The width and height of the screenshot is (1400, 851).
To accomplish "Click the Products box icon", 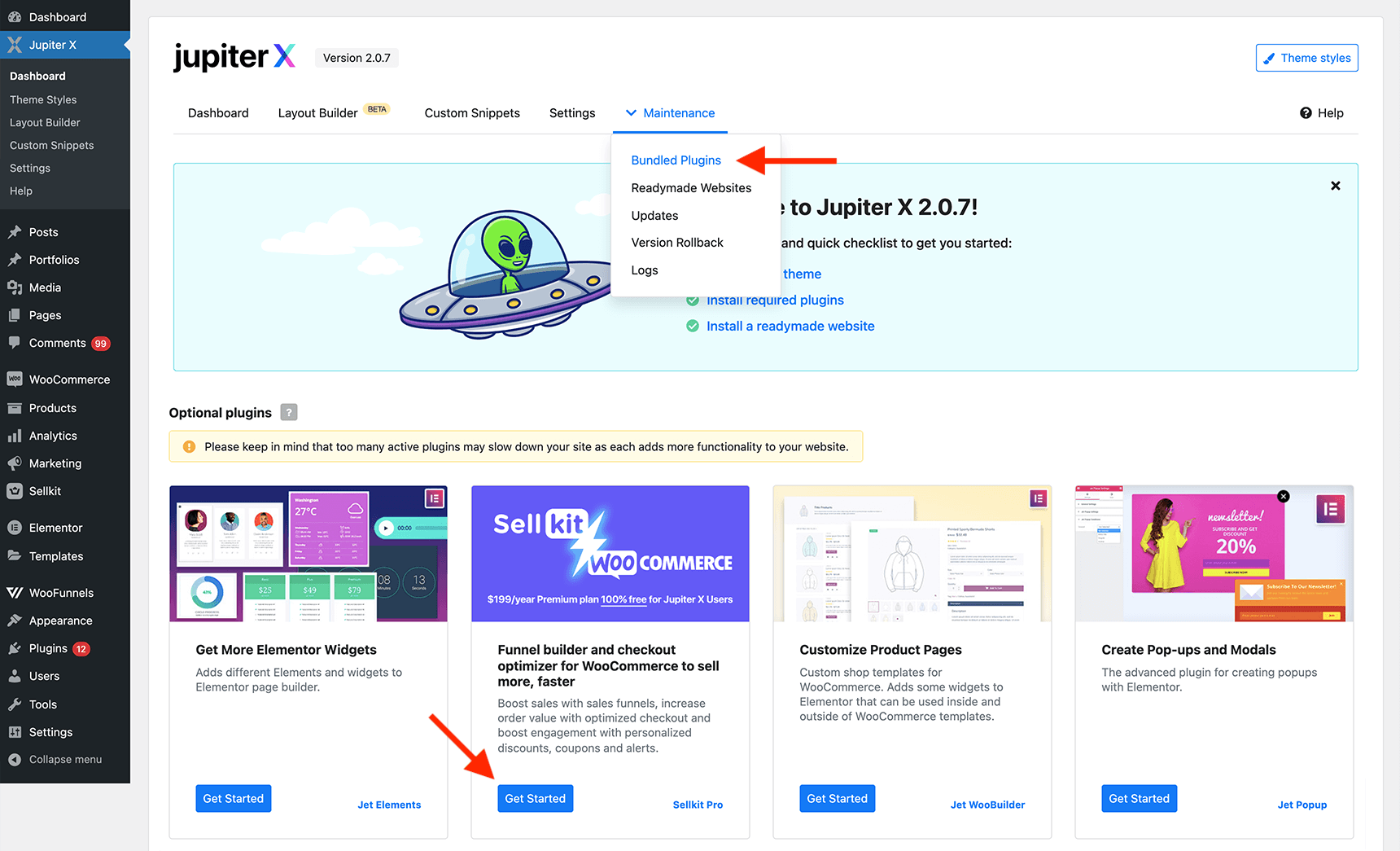I will [x=15, y=408].
